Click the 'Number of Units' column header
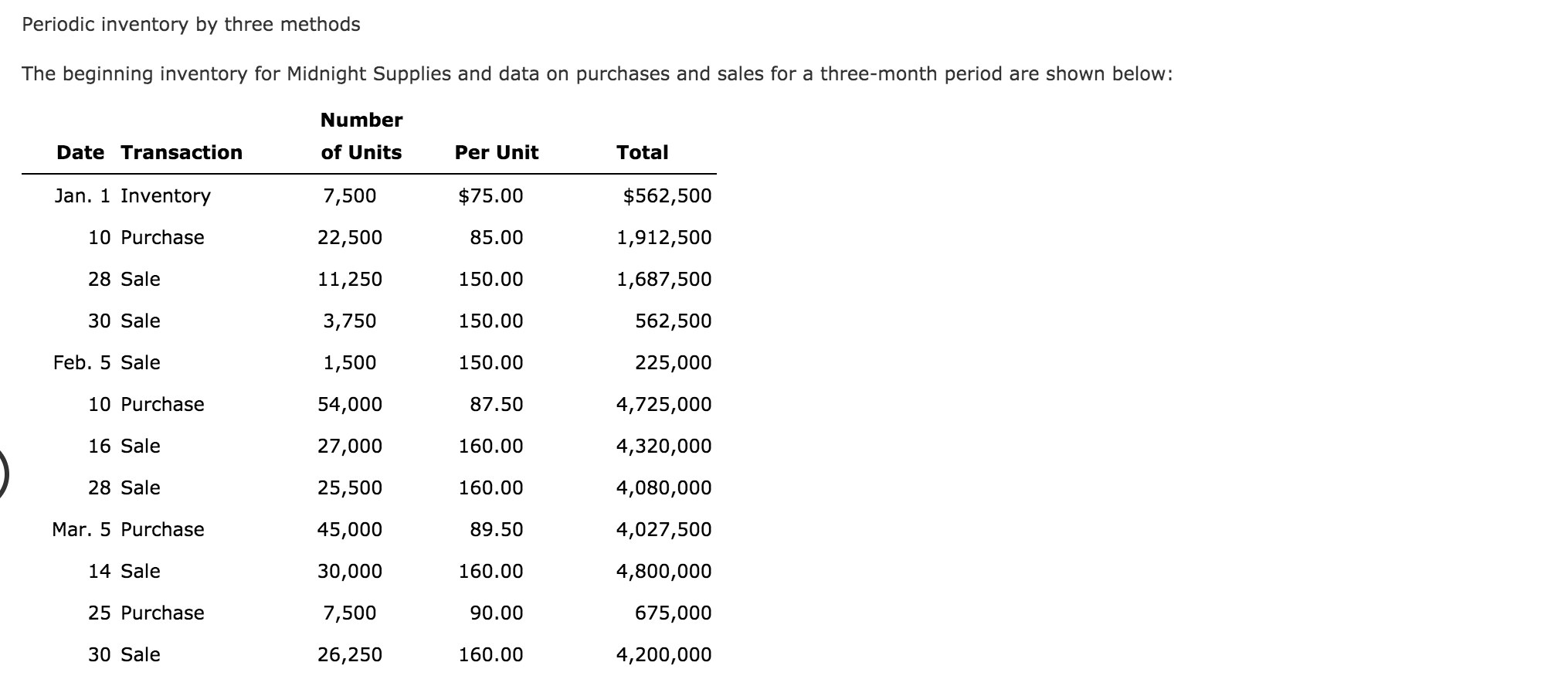The width and height of the screenshot is (1568, 686). (361, 137)
